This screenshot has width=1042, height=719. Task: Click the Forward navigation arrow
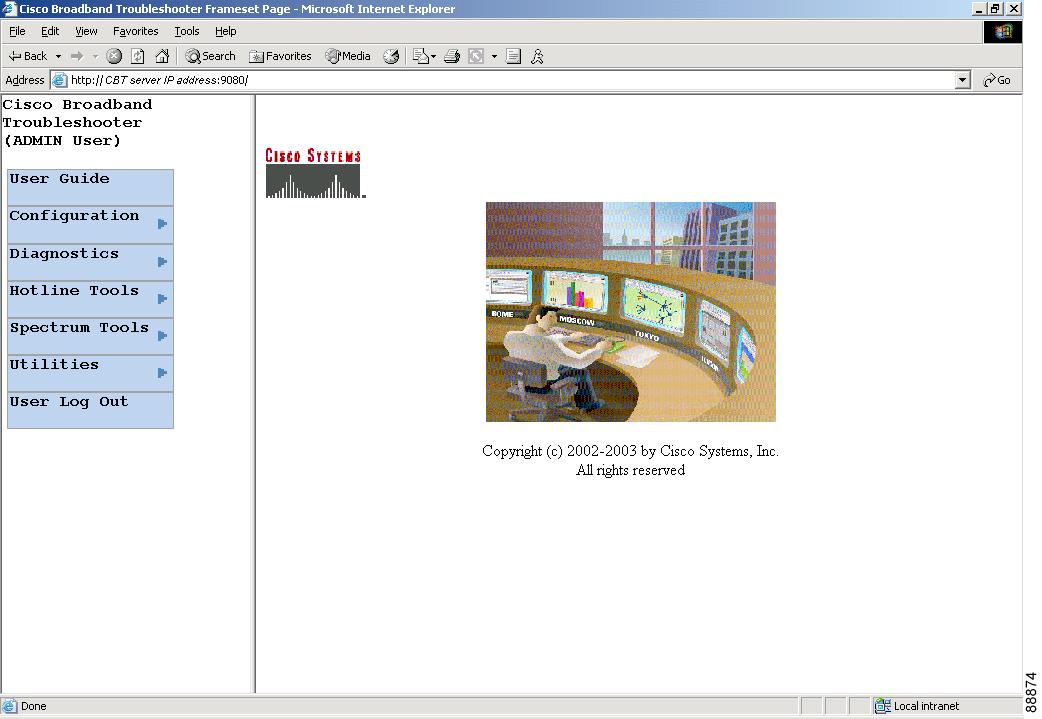coord(77,56)
